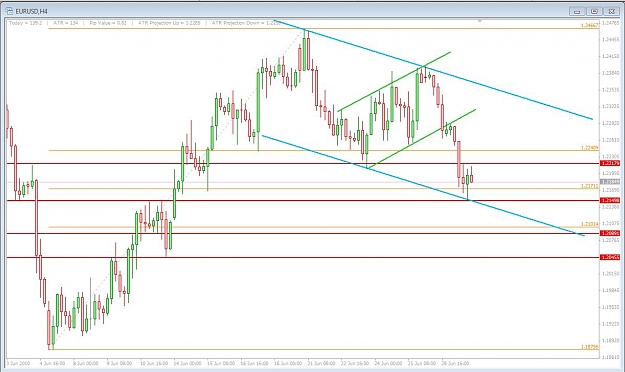Image resolution: width=625 pixels, height=372 pixels.
Task: Click the '28 Jun 16:00' time axis label
Action: pos(455,364)
